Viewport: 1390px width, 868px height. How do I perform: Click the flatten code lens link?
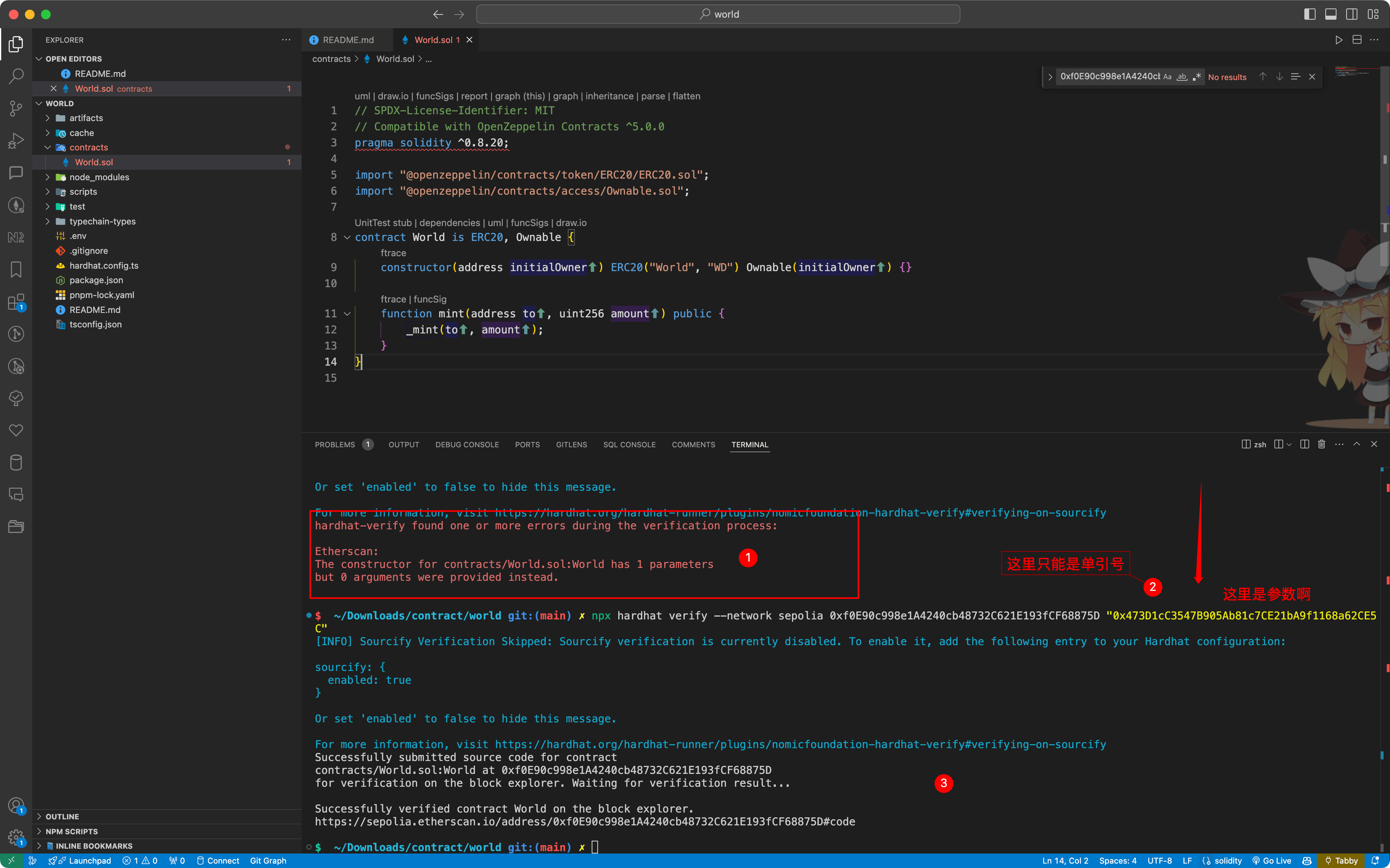pos(687,96)
